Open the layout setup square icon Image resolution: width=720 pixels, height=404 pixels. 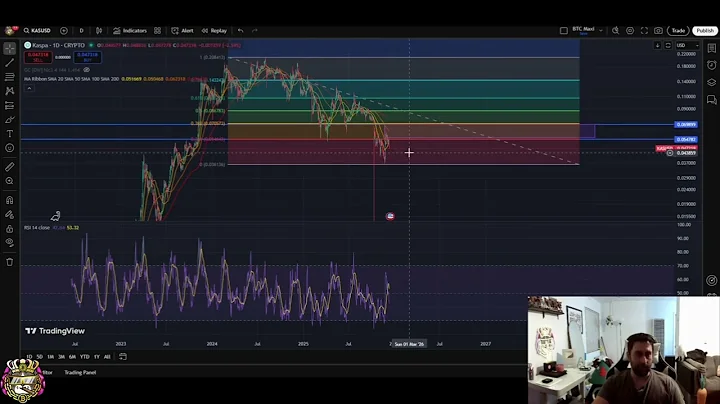564,31
